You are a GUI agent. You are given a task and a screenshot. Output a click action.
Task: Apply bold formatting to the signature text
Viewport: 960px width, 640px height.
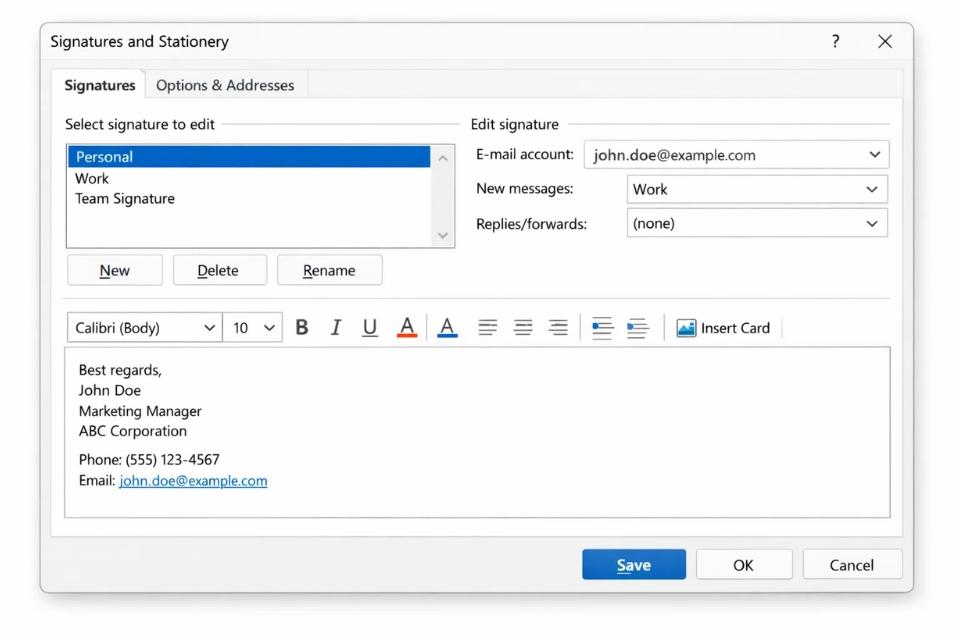coord(302,327)
